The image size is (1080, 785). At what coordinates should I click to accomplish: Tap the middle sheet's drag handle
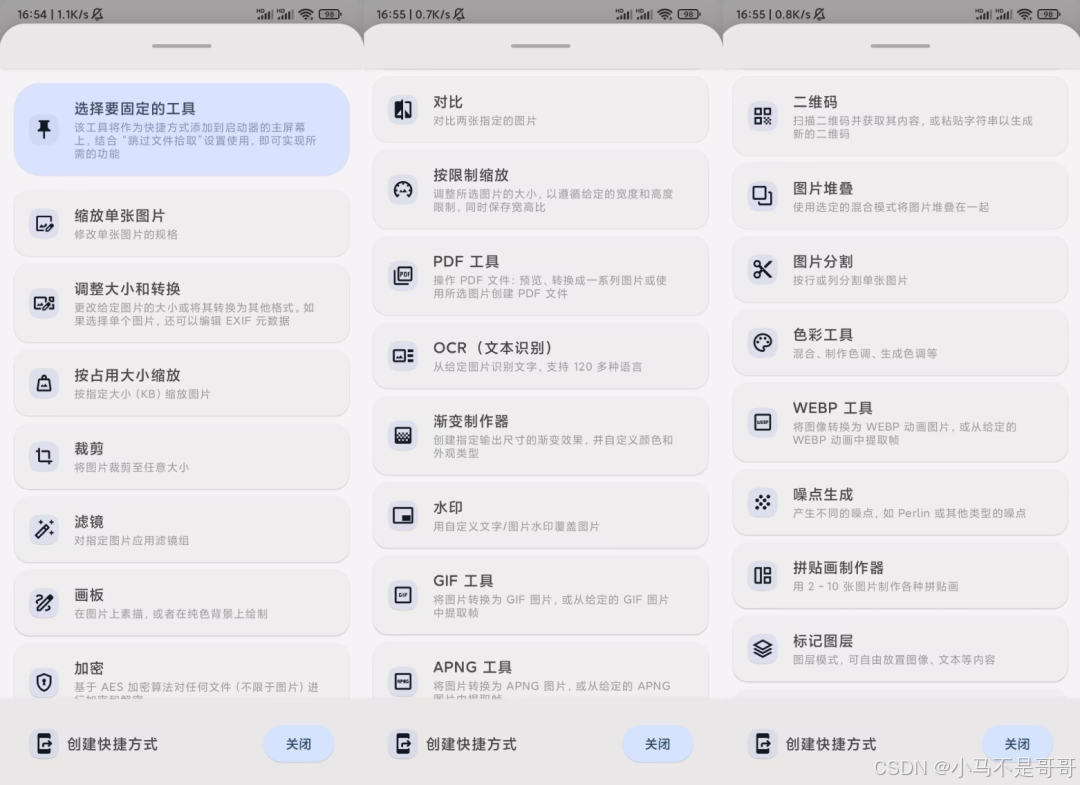pyautogui.click(x=541, y=46)
